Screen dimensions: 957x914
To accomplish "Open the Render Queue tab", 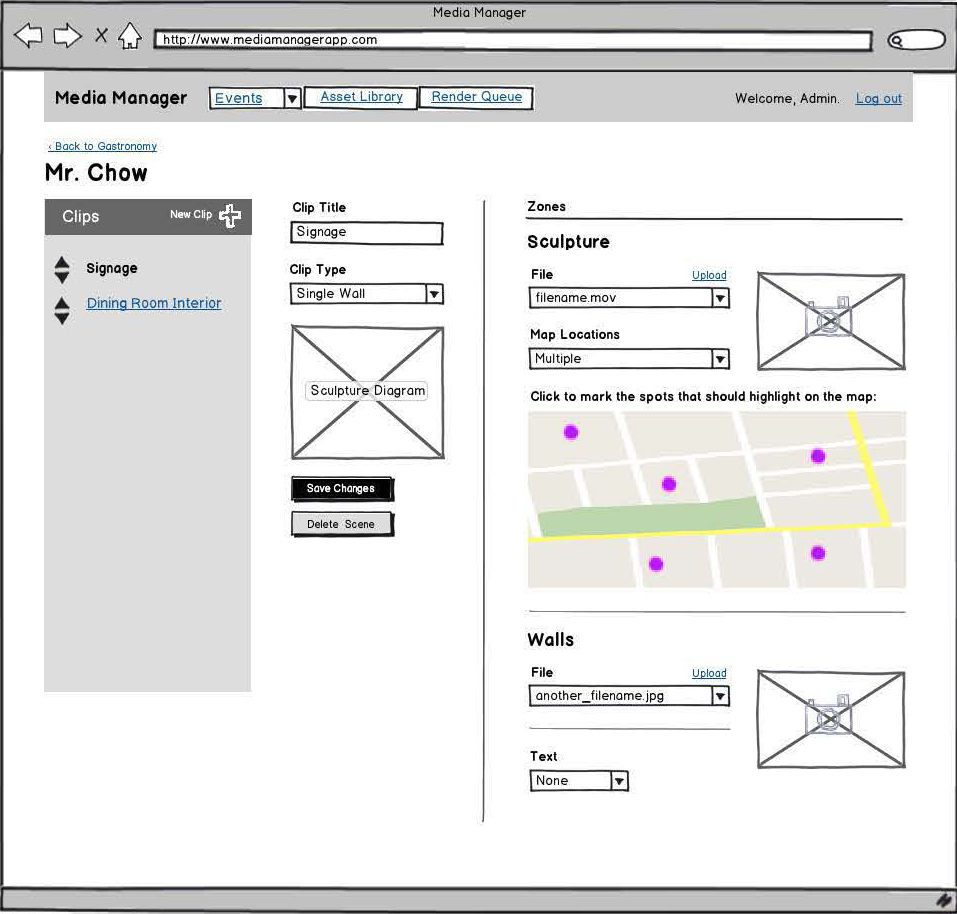I will (477, 97).
